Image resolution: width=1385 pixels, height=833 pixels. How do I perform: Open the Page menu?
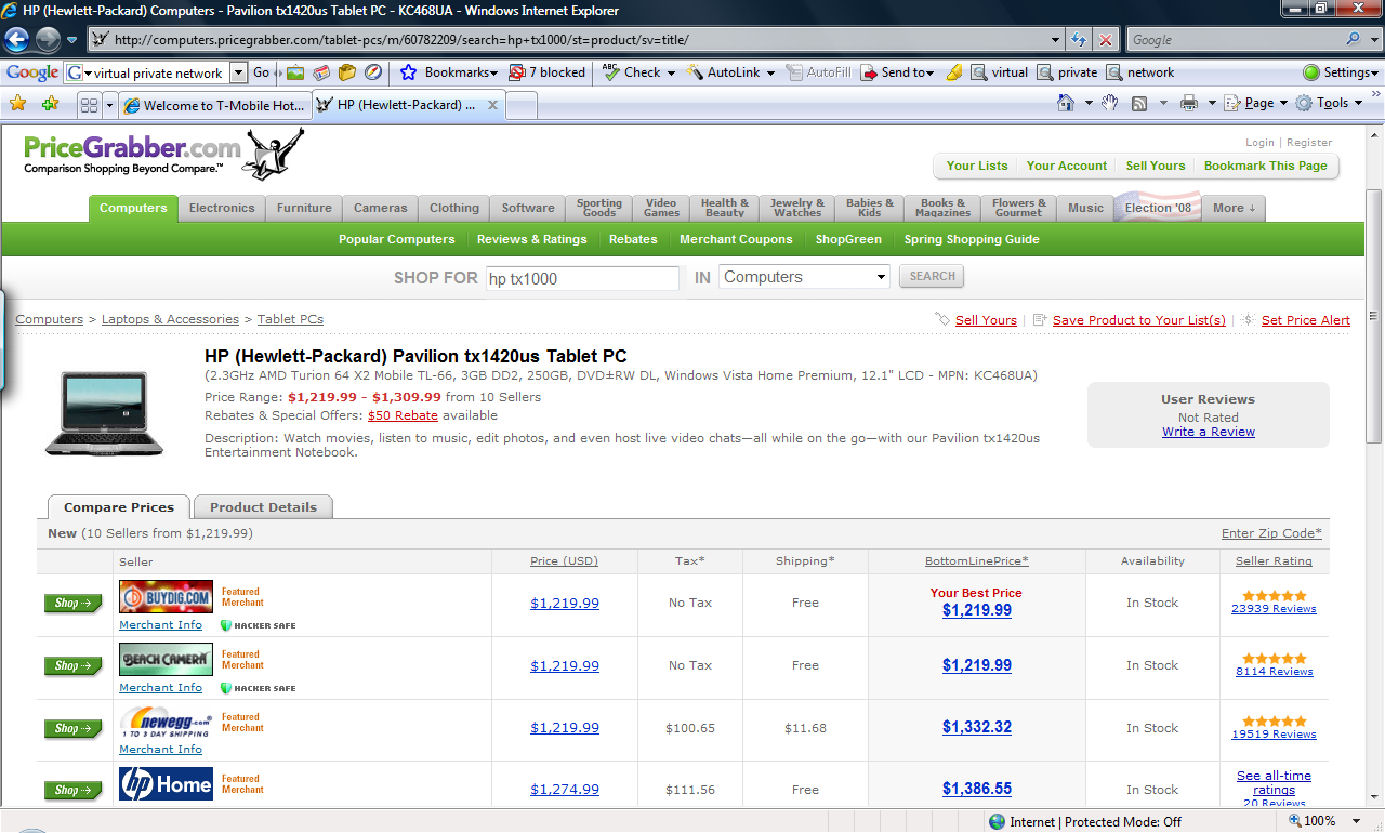1257,103
